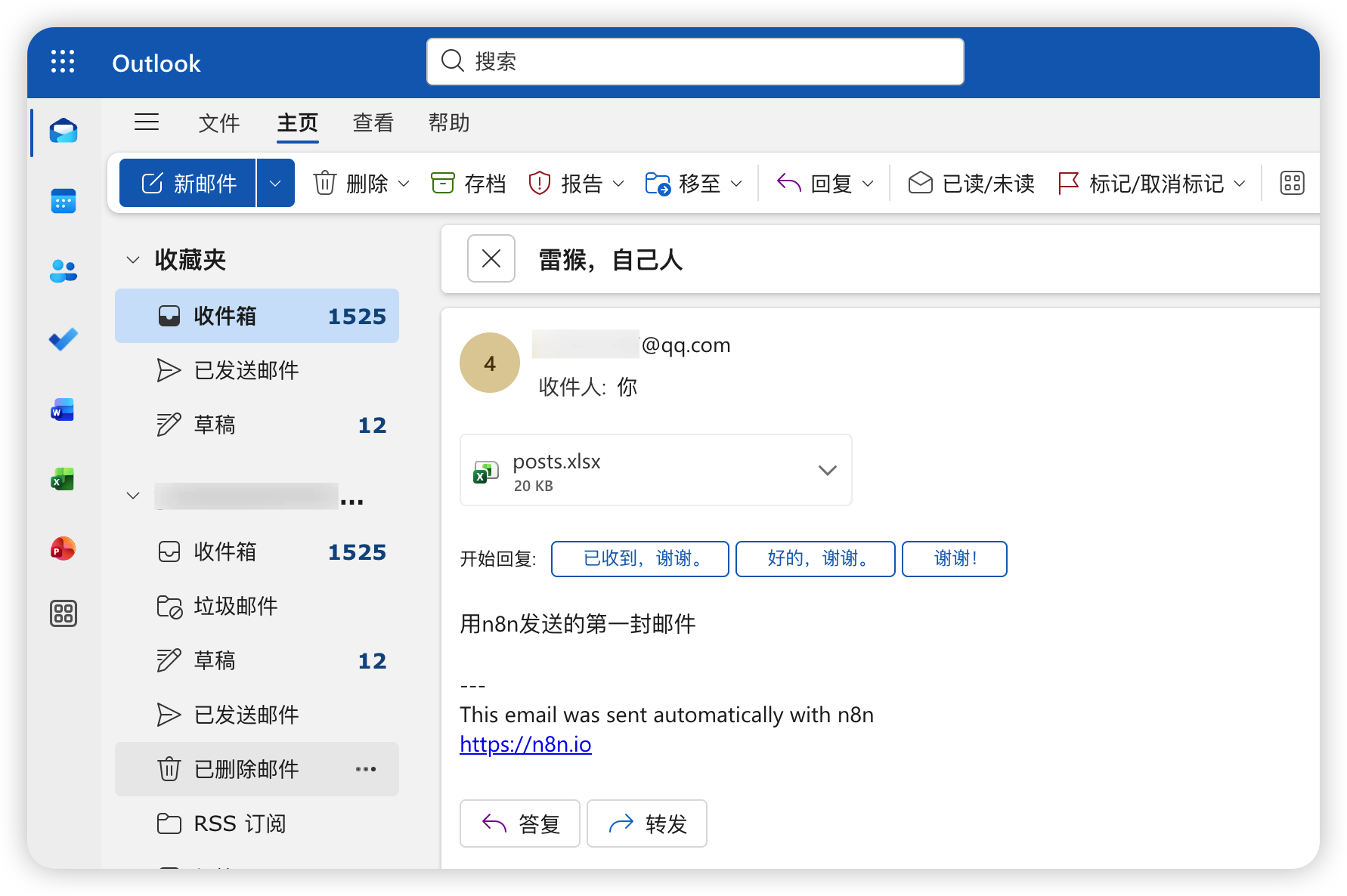Viewport: 1347px width, 896px height.
Task: Click the read/unread envelope icon
Action: pyautogui.click(x=920, y=183)
